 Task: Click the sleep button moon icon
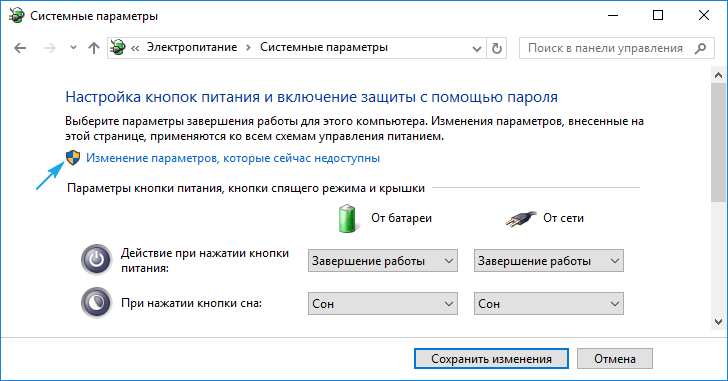[97, 303]
